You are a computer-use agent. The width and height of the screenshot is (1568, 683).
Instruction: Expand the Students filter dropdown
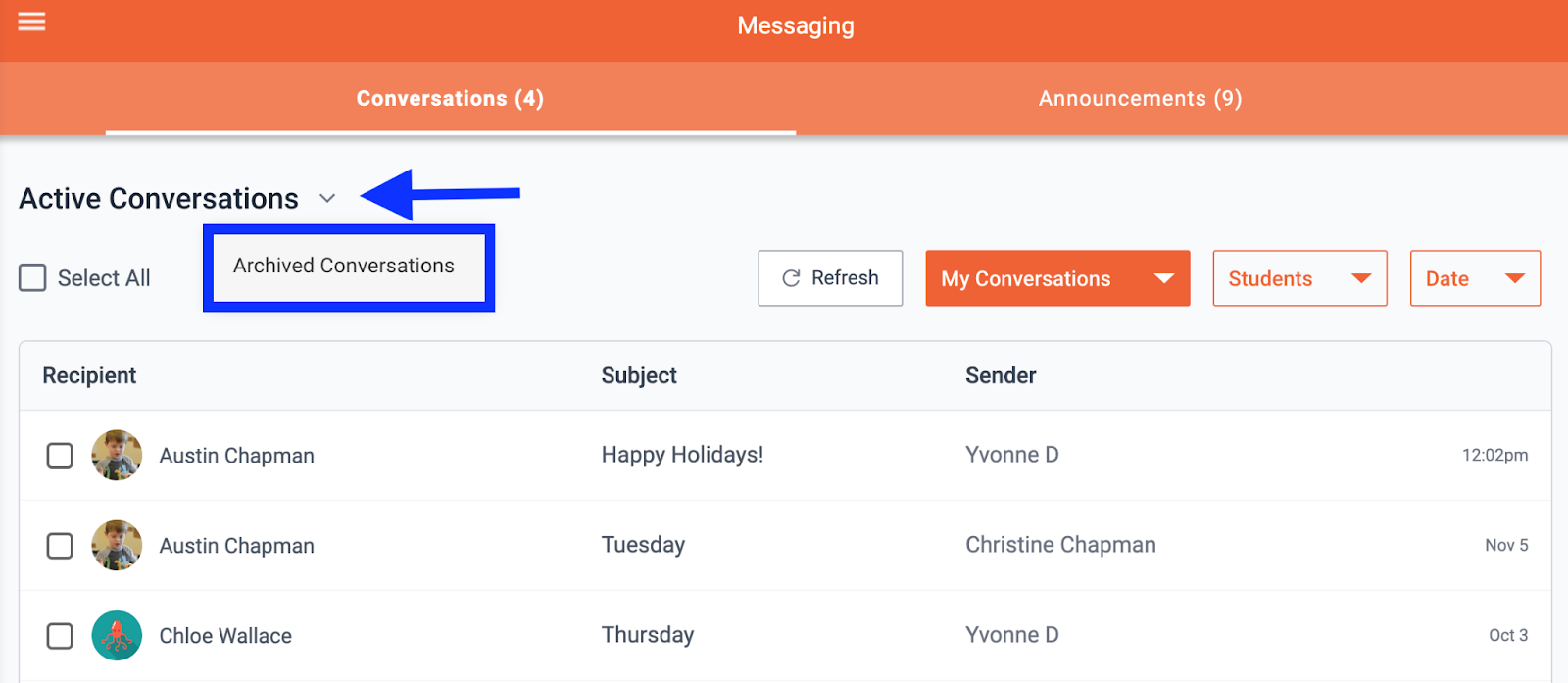(1298, 278)
